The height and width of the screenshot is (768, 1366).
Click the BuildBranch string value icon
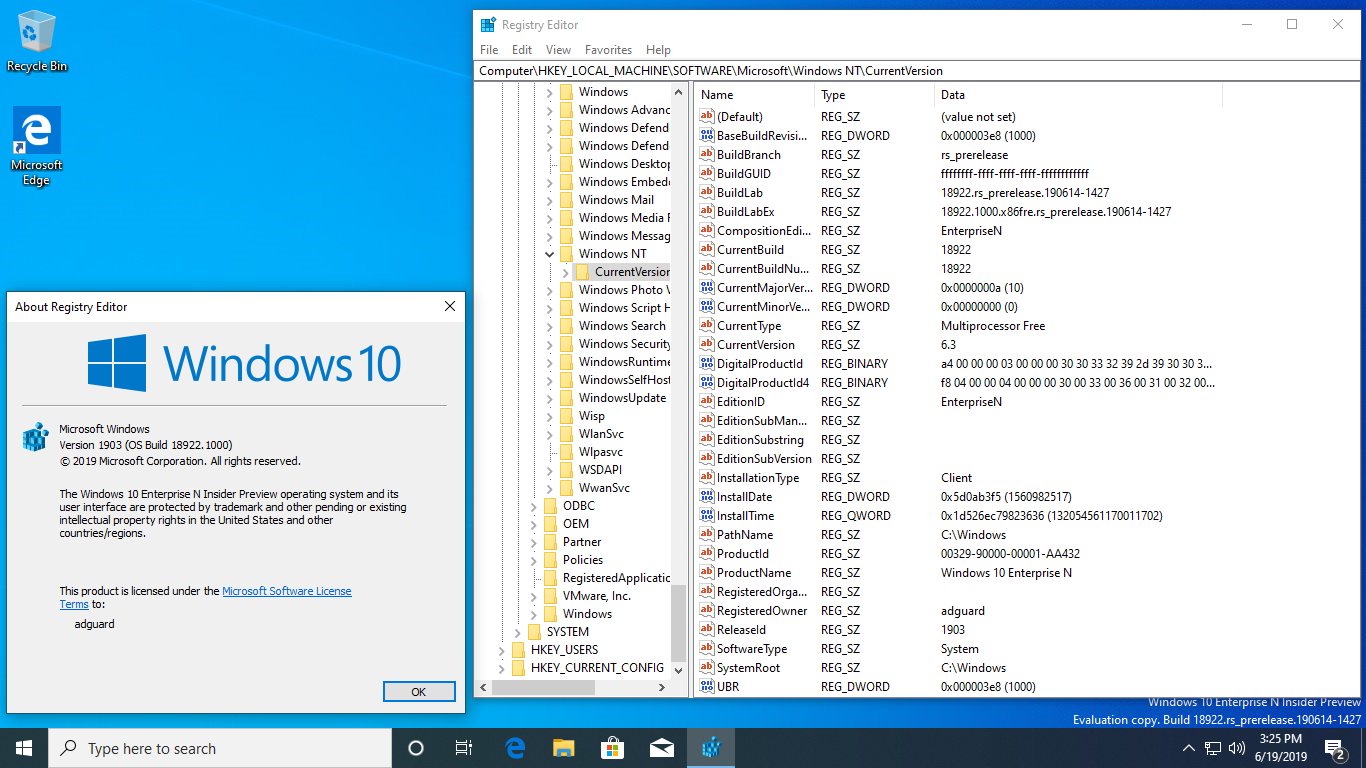[x=707, y=155]
